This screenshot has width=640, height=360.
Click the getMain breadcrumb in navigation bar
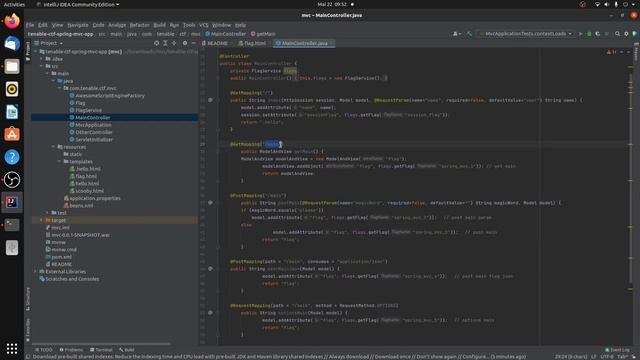263,34
